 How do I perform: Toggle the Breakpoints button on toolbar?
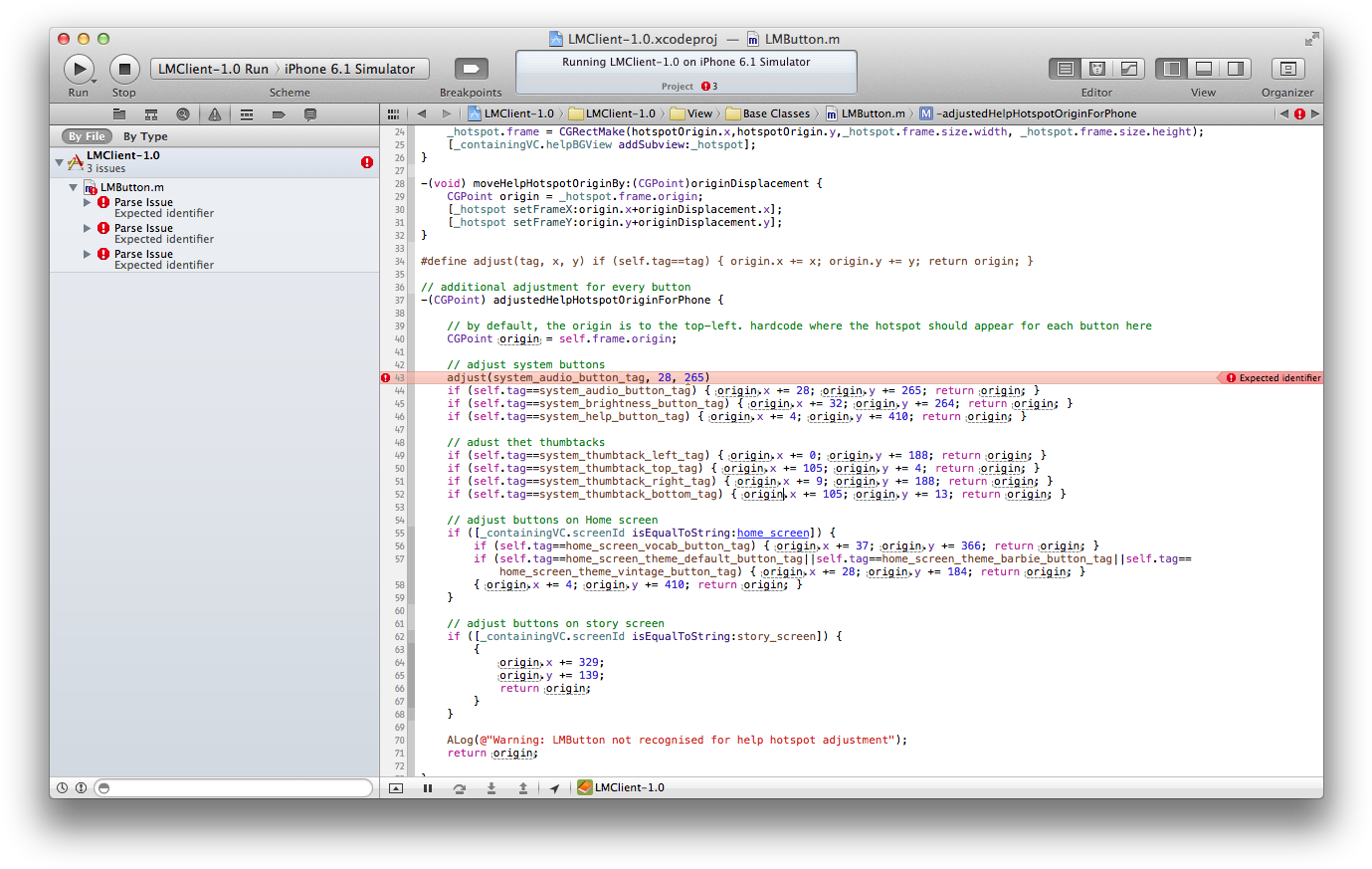tap(471, 69)
